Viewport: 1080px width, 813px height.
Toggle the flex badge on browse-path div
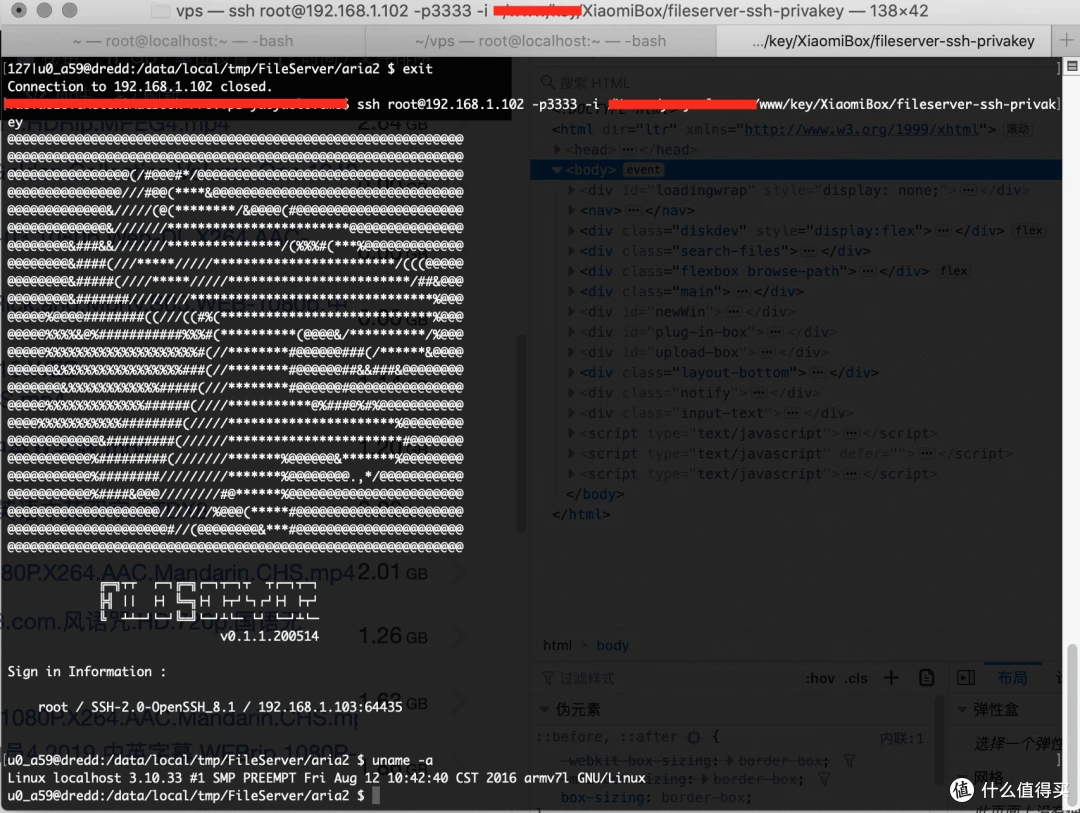[953, 271]
